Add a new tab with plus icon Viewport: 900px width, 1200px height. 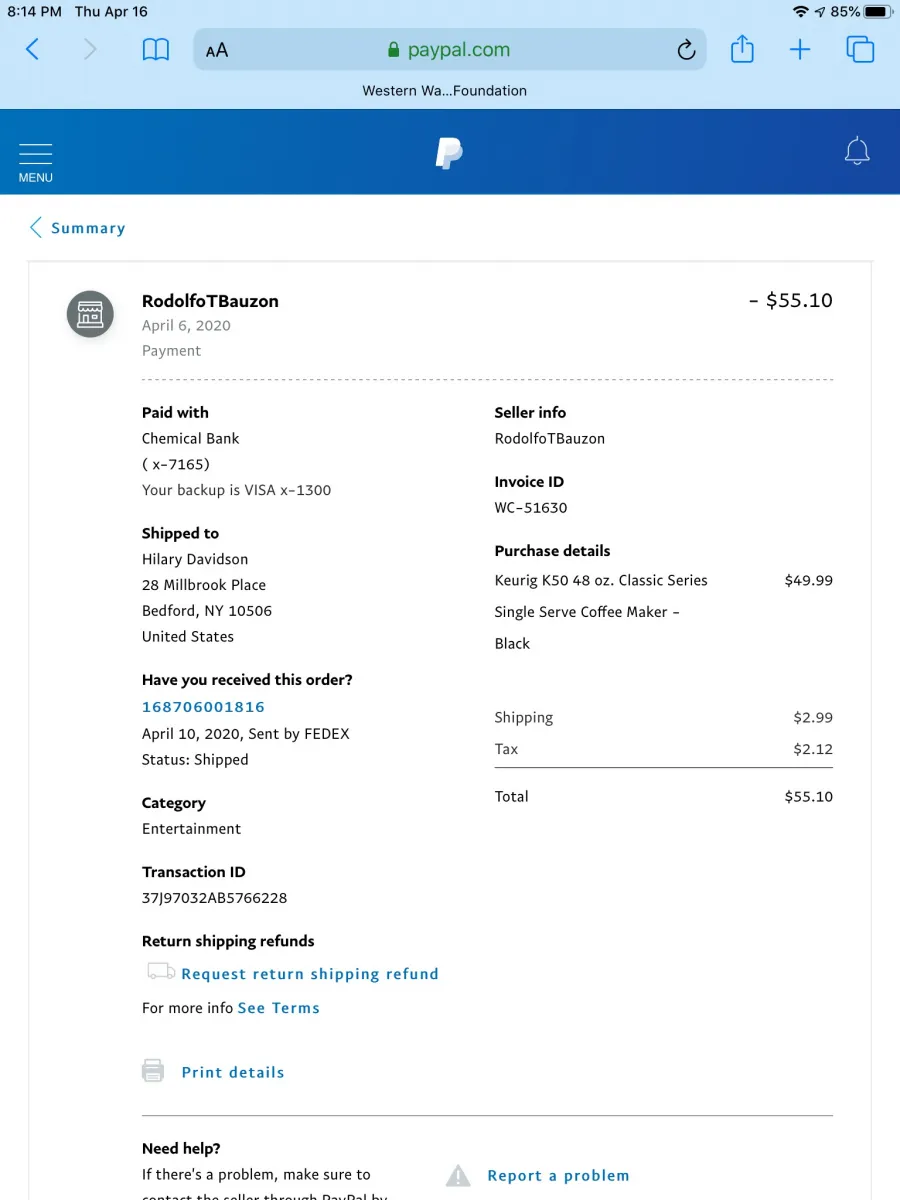point(800,49)
